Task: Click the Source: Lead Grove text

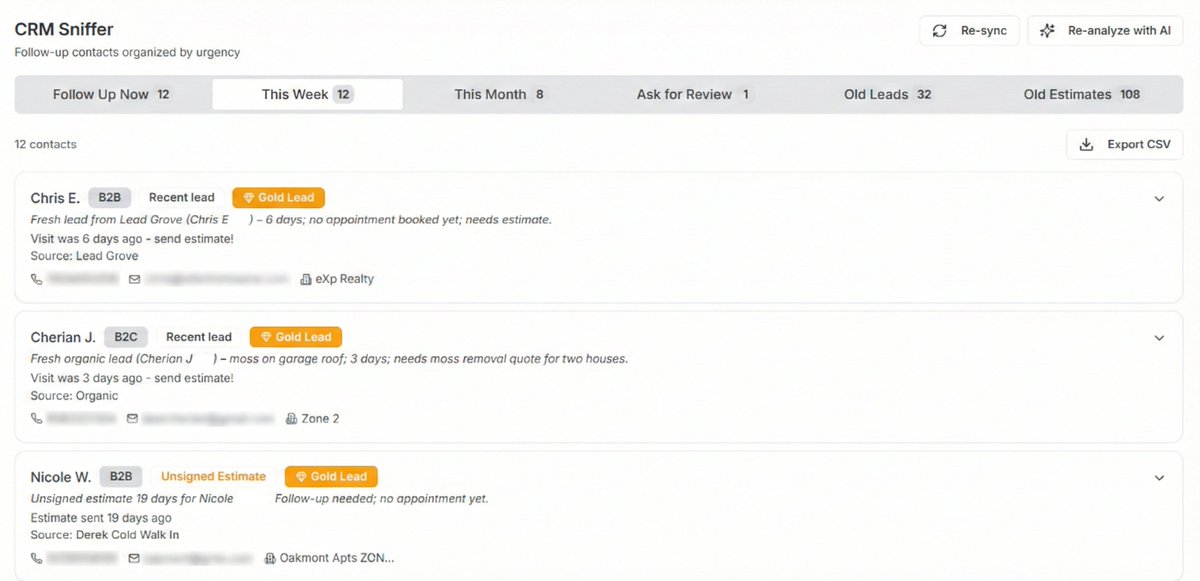Action: click(85, 257)
